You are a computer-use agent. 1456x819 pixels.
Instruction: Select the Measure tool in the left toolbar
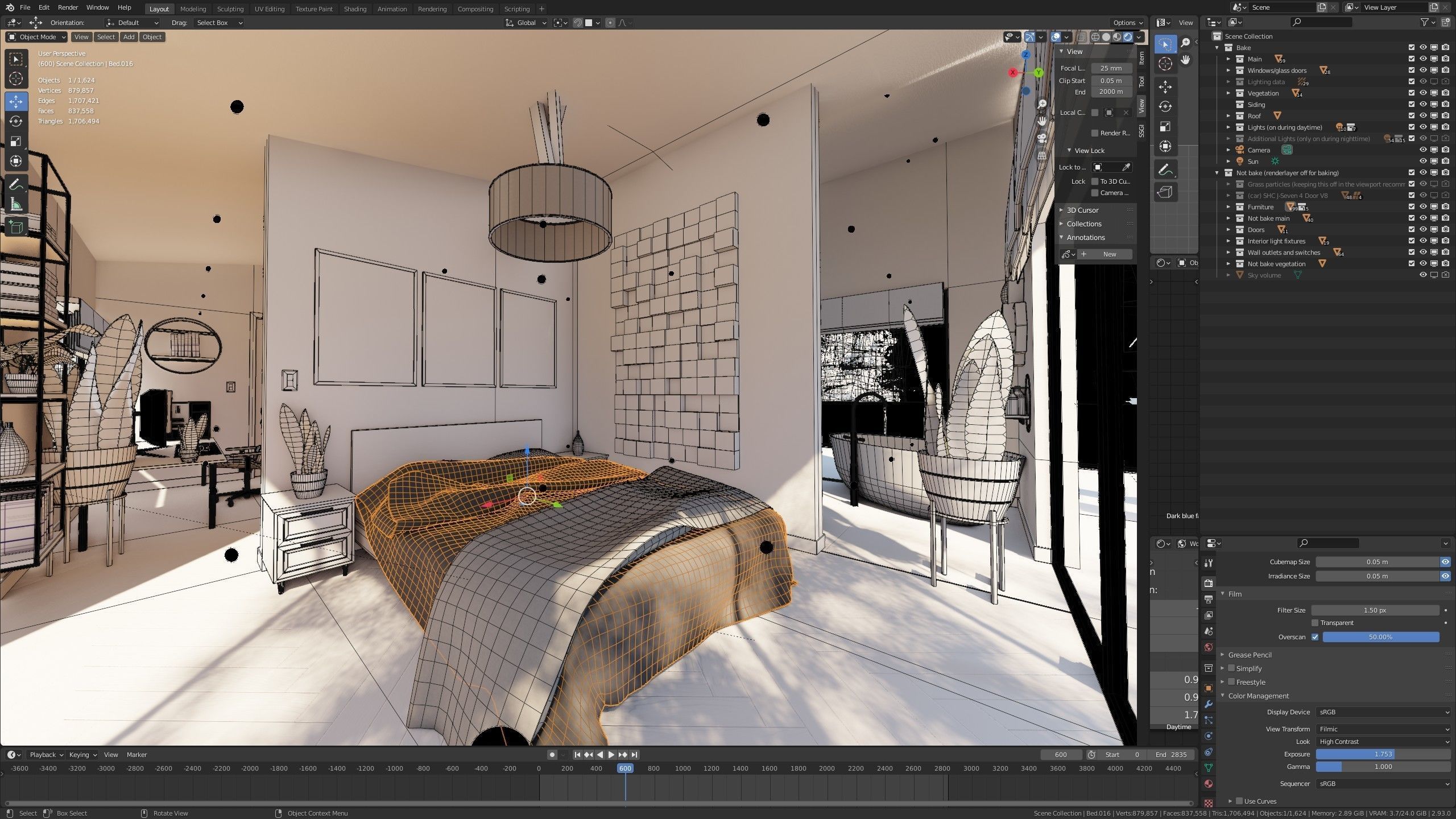click(16, 204)
